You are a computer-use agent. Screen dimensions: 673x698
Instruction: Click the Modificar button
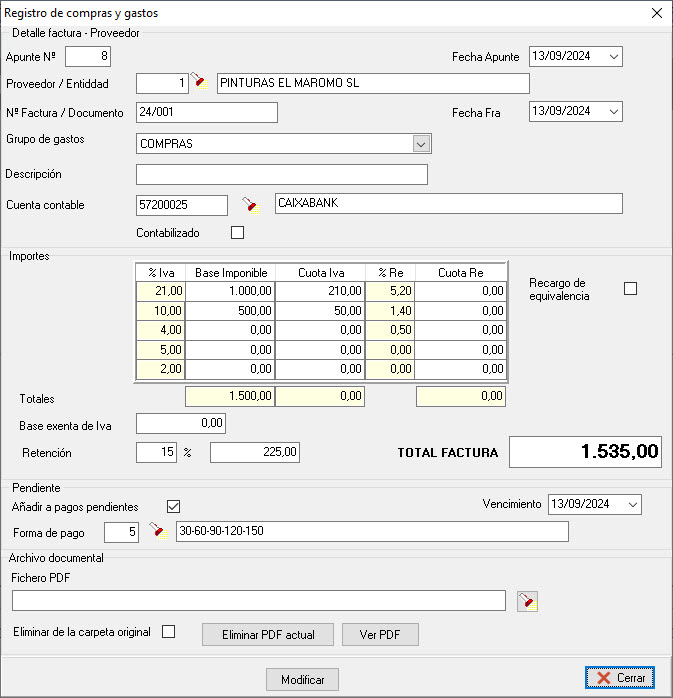click(302, 679)
